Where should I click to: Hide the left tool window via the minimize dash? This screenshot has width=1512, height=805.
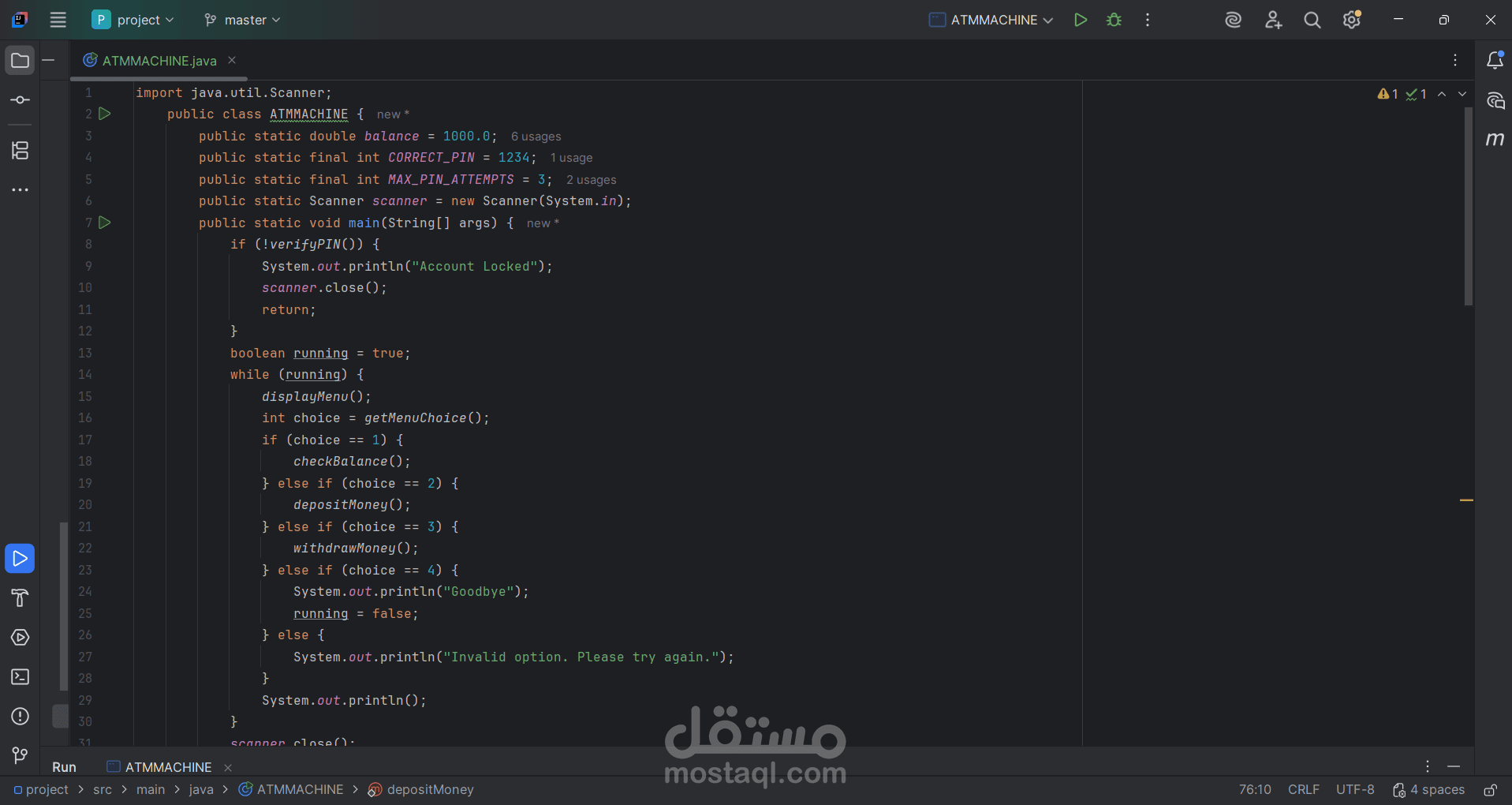[x=48, y=60]
